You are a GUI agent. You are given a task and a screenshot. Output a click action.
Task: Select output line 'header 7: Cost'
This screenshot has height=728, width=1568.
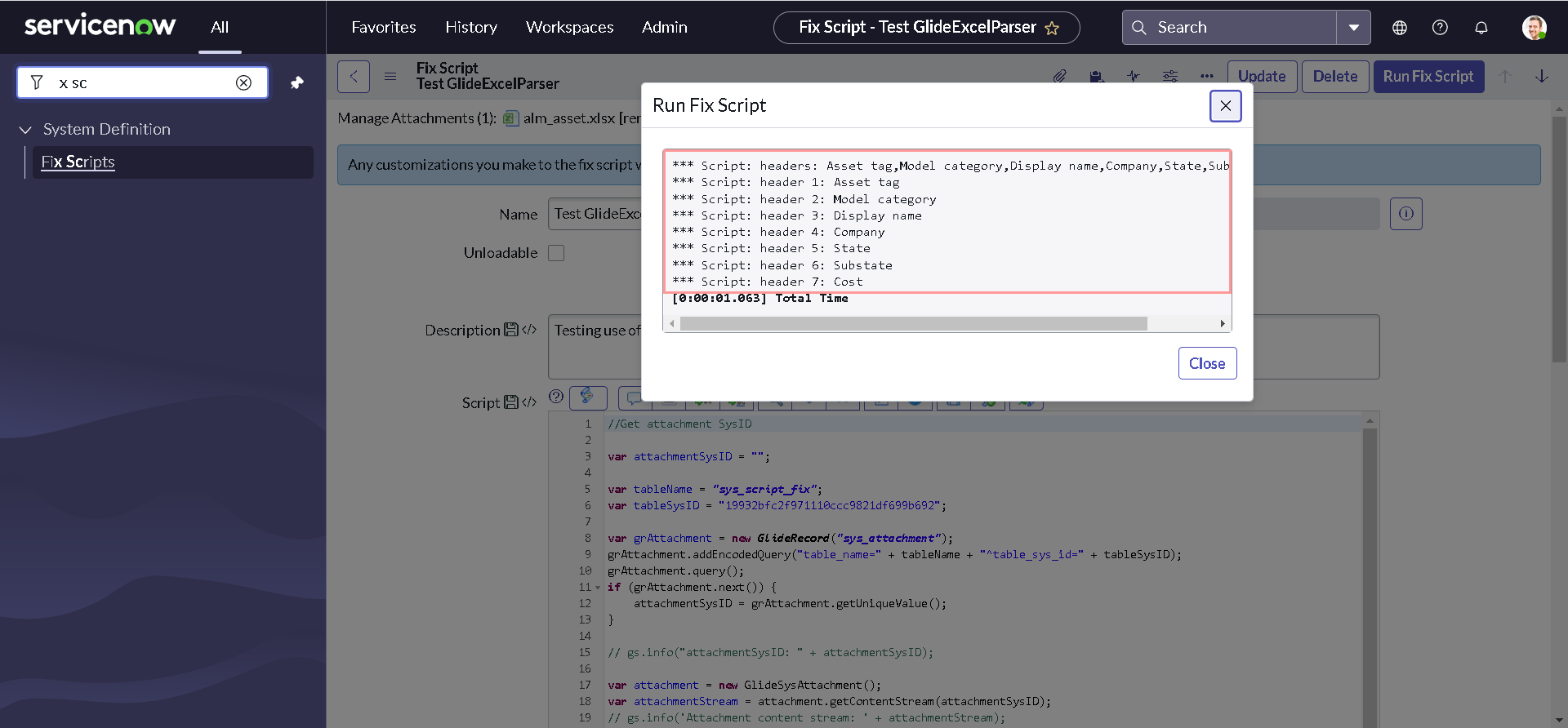pos(768,282)
